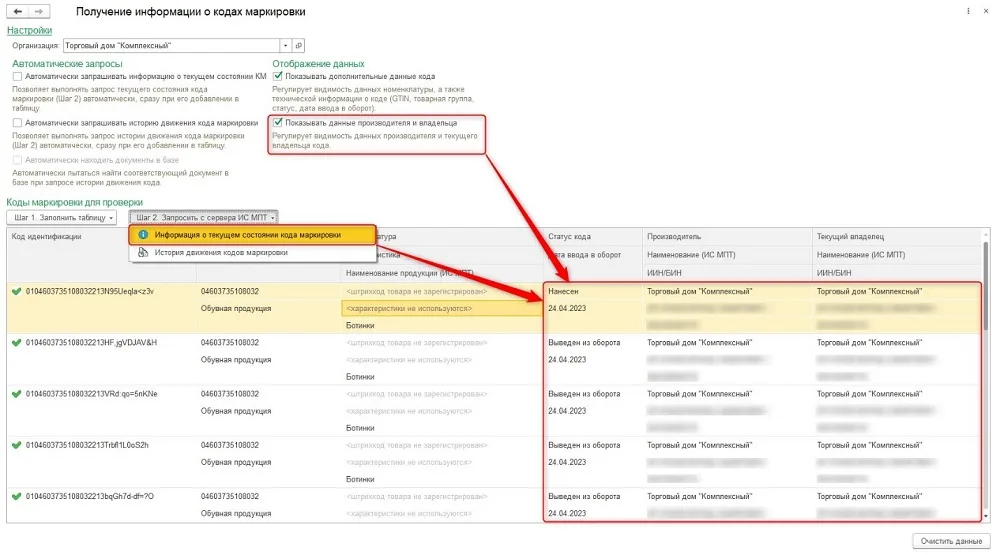The image size is (1000, 555).
Task: Click the 'Очистить данные' button
Action: [x=951, y=541]
